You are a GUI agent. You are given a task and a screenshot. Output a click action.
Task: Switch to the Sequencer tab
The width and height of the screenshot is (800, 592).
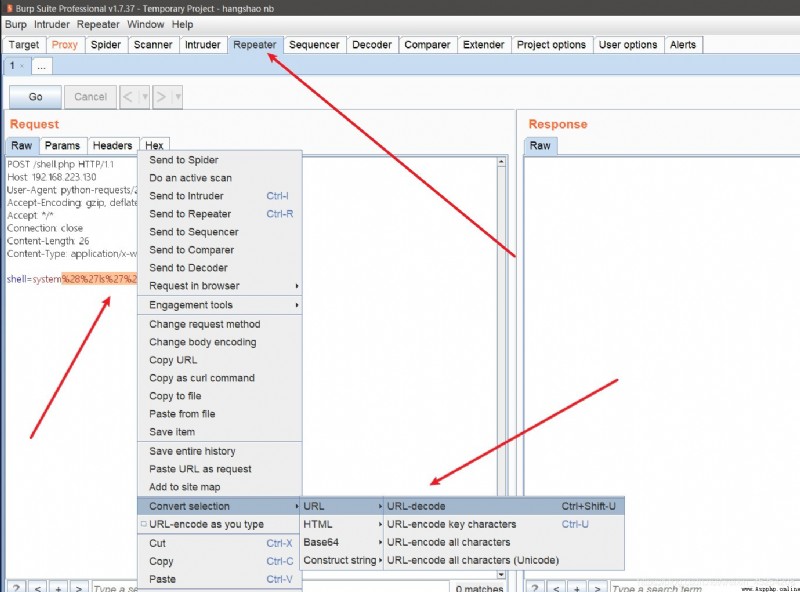point(314,45)
